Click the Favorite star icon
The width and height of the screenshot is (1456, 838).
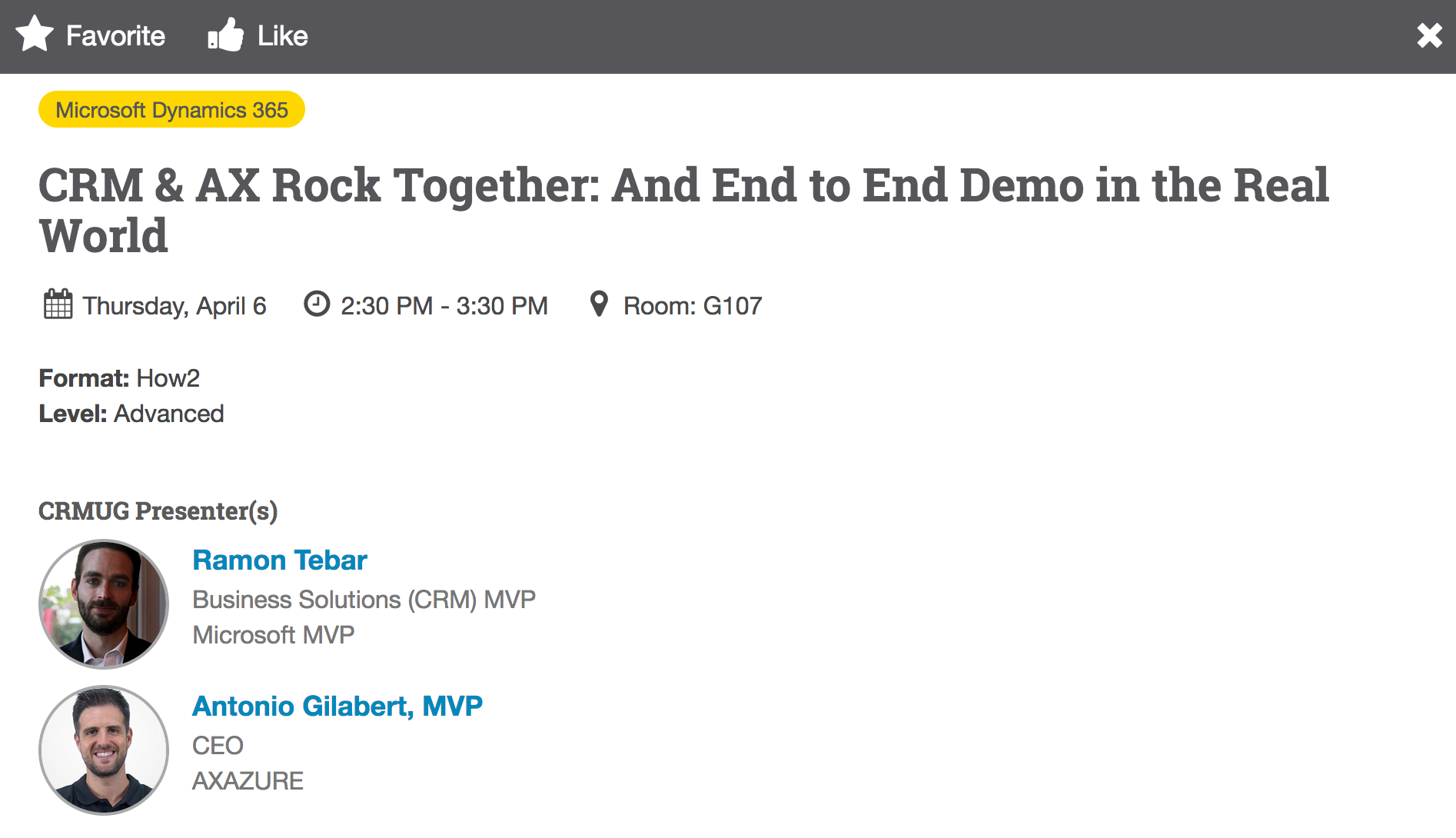[x=35, y=35]
